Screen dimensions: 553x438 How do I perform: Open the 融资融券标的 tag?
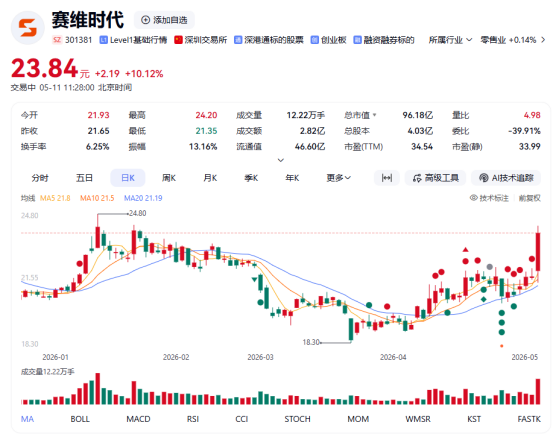(x=384, y=40)
